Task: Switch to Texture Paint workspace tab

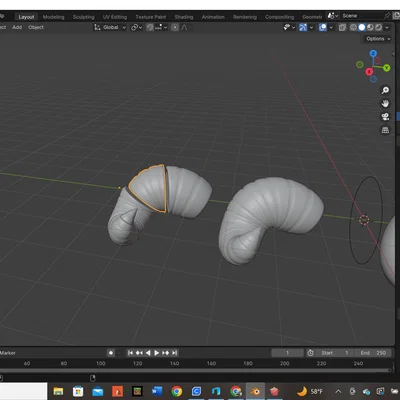Action: click(x=151, y=17)
